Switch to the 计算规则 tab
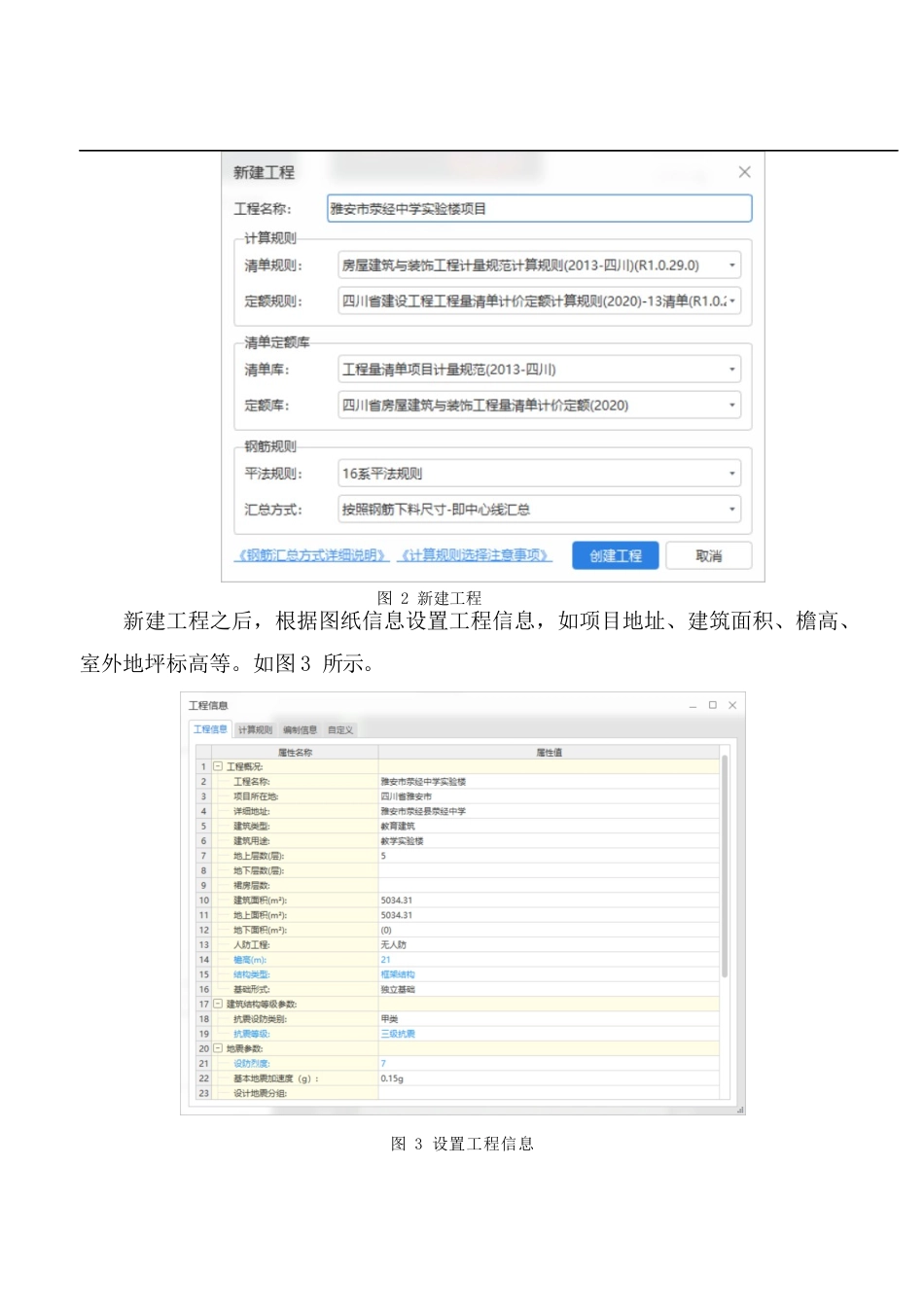This screenshot has height=1307, width=924. pyautogui.click(x=254, y=728)
